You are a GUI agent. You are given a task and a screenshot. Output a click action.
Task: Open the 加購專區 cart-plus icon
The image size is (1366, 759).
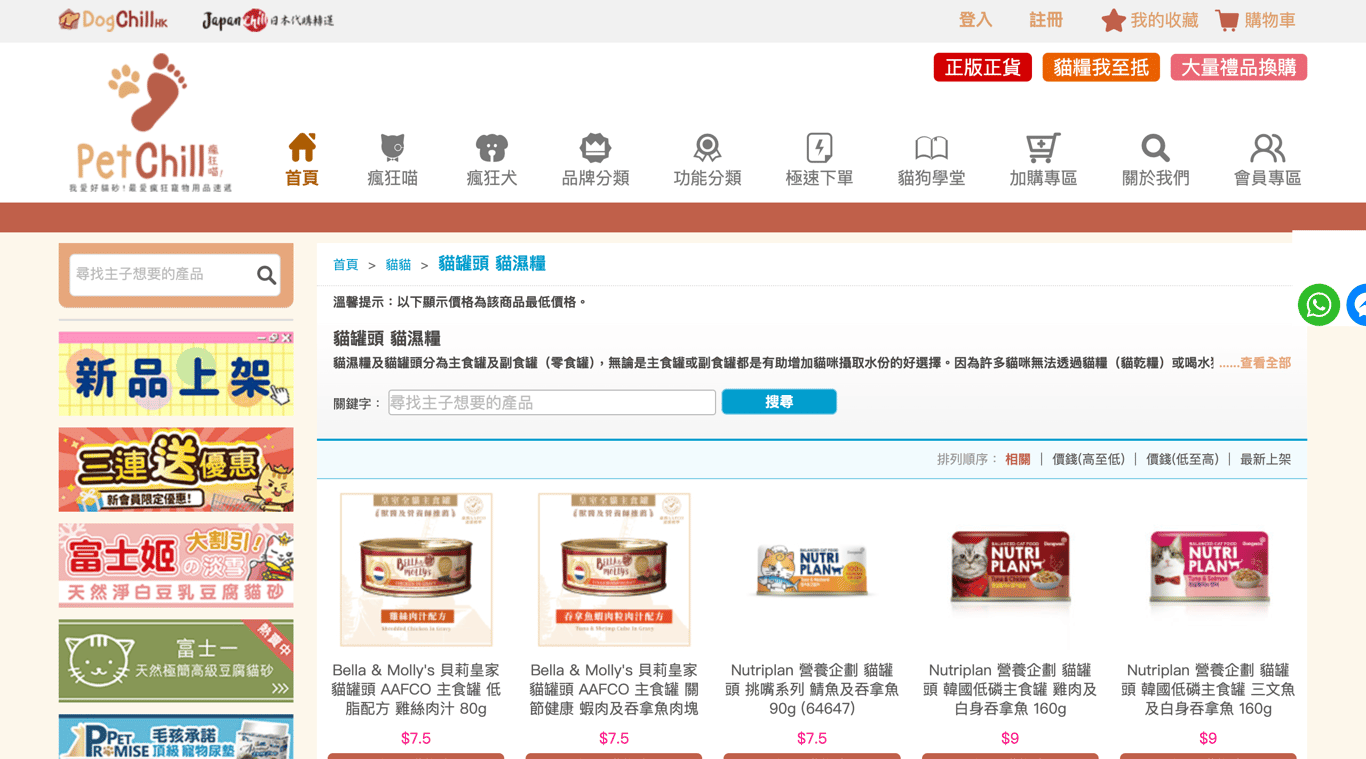1043,148
